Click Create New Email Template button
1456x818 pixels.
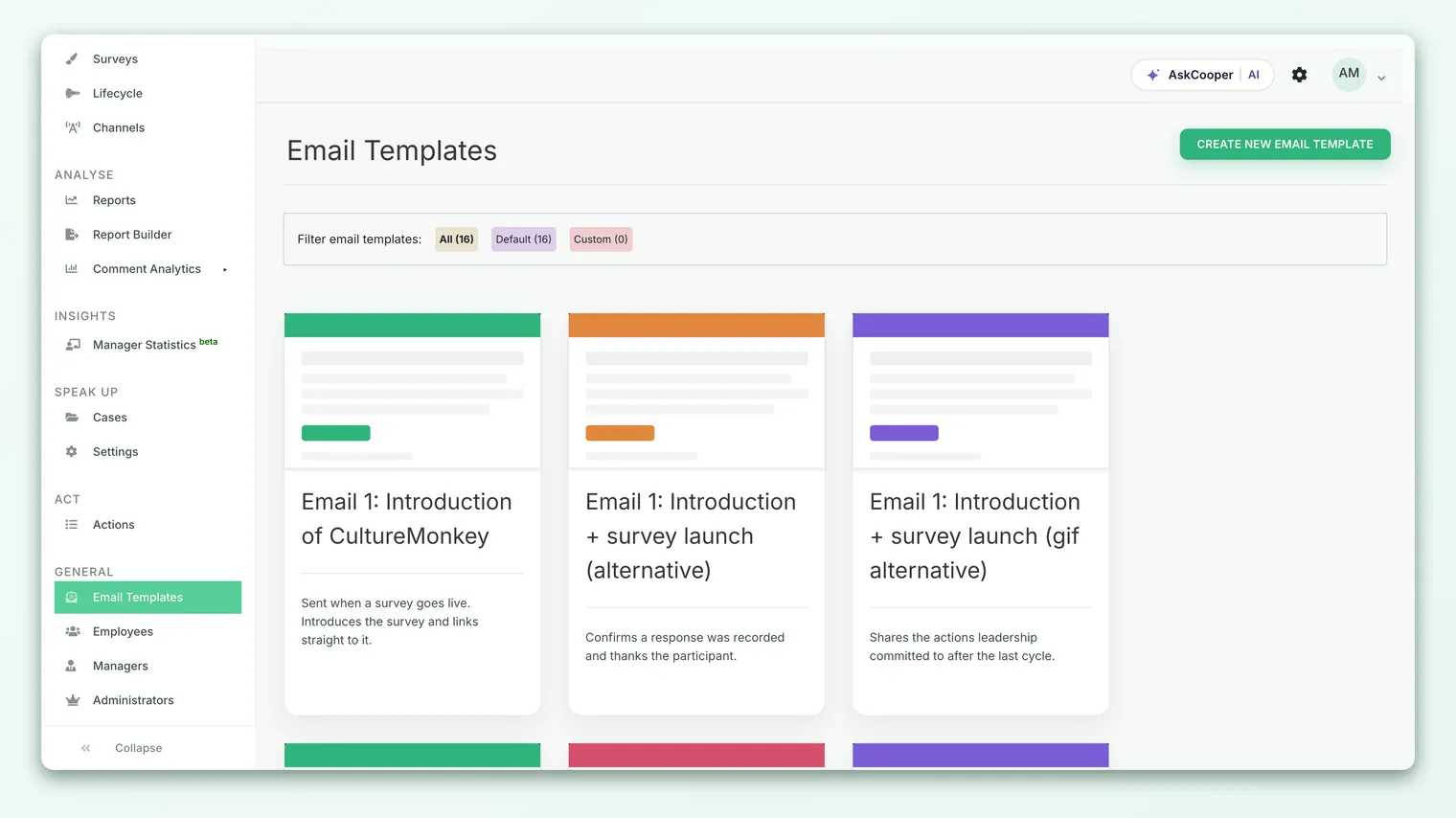tap(1285, 145)
